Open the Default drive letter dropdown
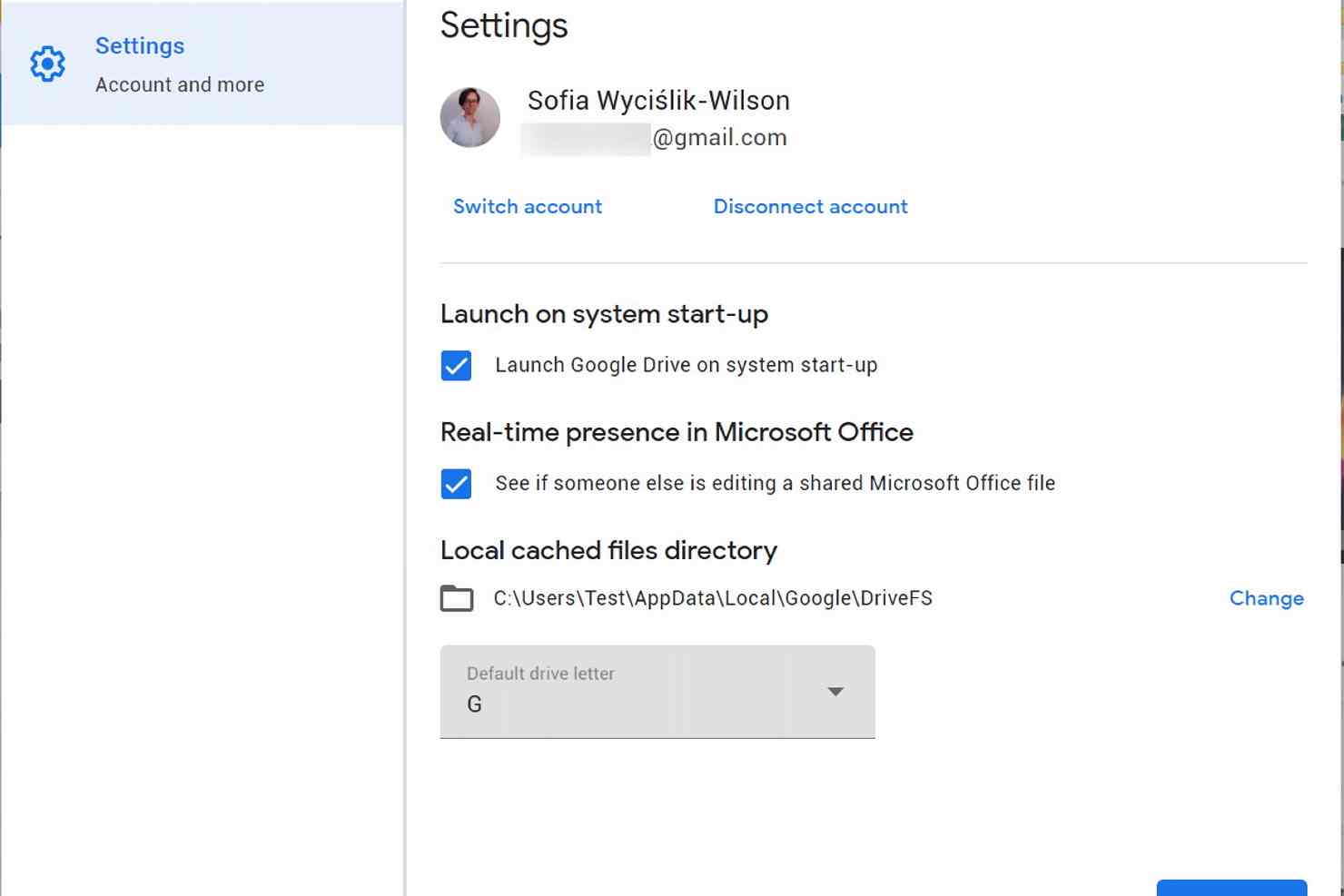1344x896 pixels. pyautogui.click(x=657, y=692)
